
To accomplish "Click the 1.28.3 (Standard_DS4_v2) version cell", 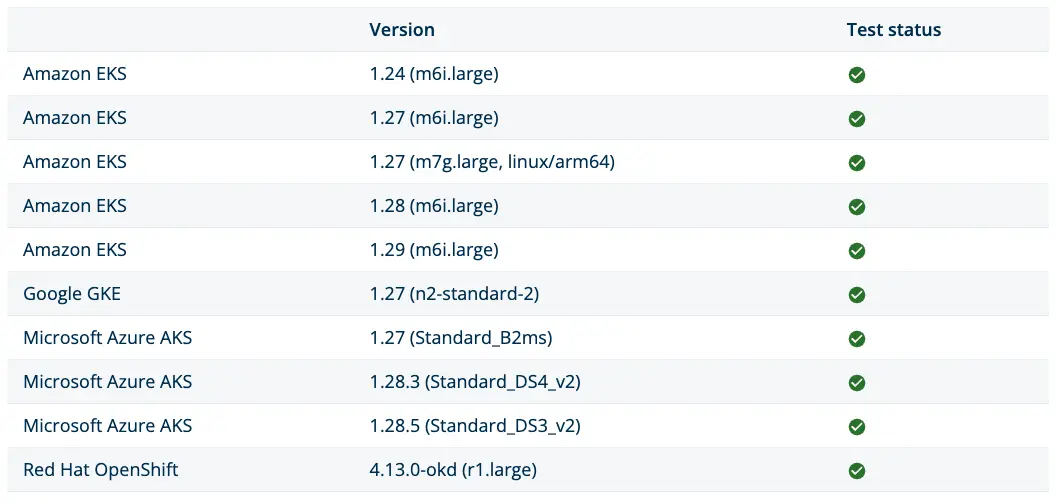I will [475, 382].
